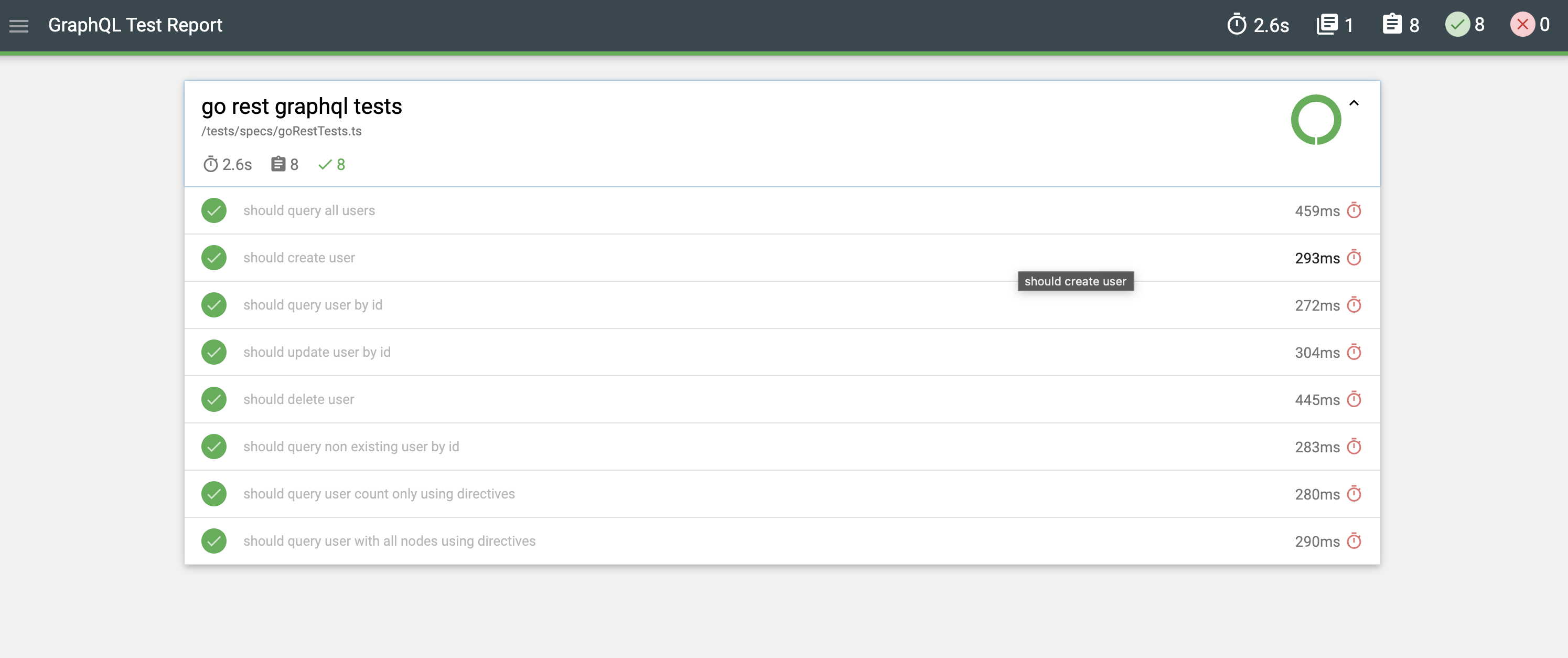
Task: Open test should delete user
Action: pyautogui.click(x=299, y=399)
